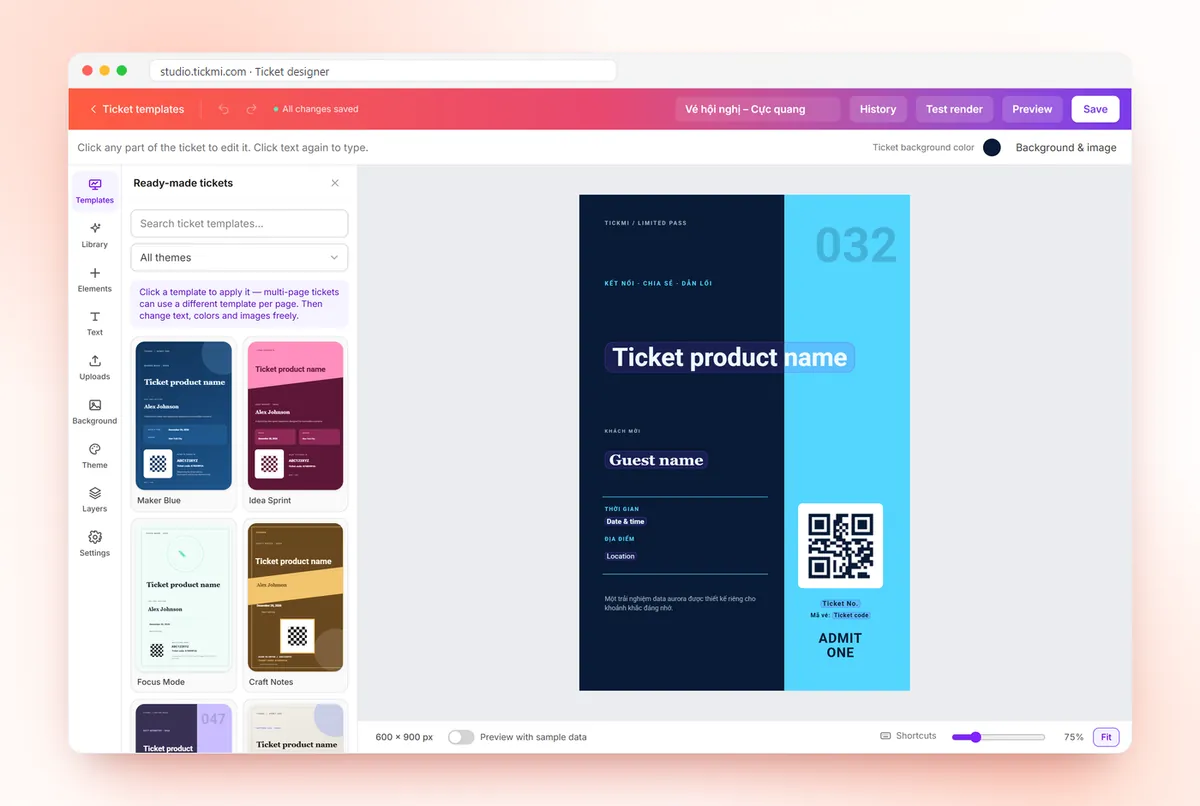The height and width of the screenshot is (806, 1200).
Task: Click the redo arrow icon
Action: (x=251, y=109)
